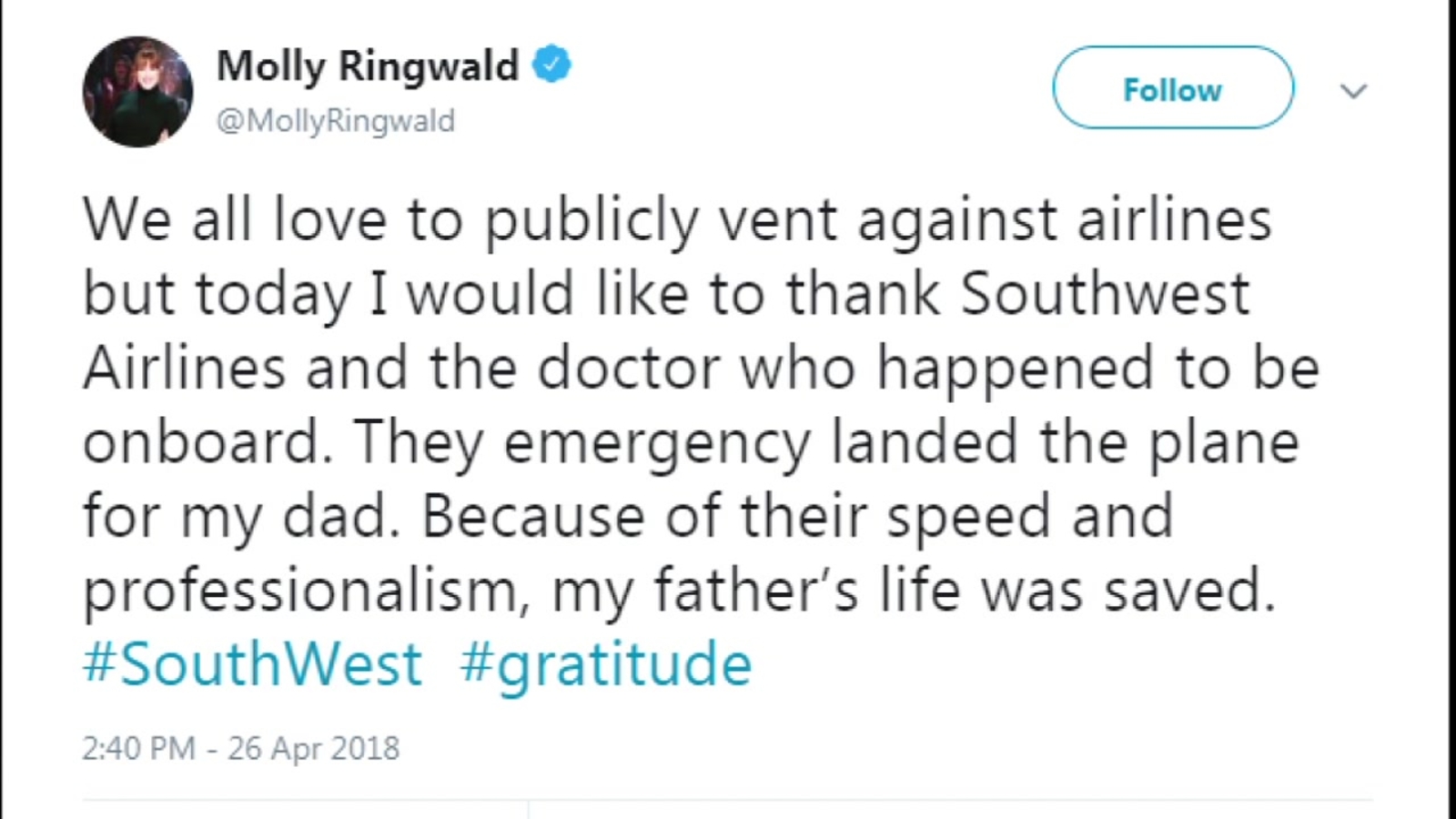
Task: Click the @MollyRingwald handle
Action: 336,120
